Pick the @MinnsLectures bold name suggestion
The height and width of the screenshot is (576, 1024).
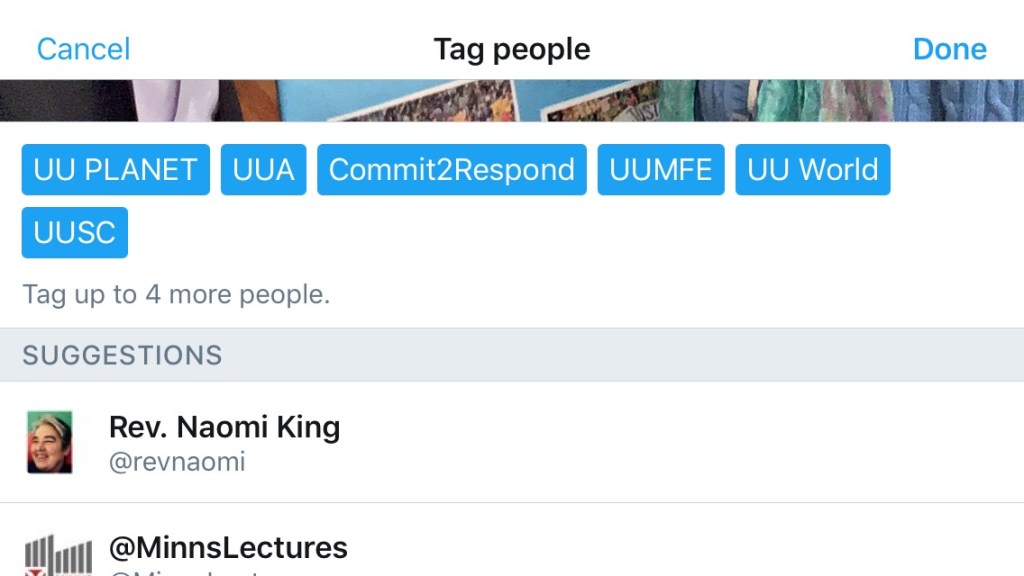coord(228,547)
